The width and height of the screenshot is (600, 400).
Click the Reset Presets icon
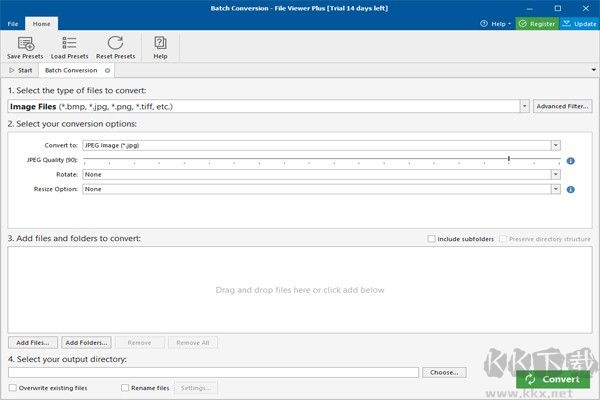coord(115,43)
